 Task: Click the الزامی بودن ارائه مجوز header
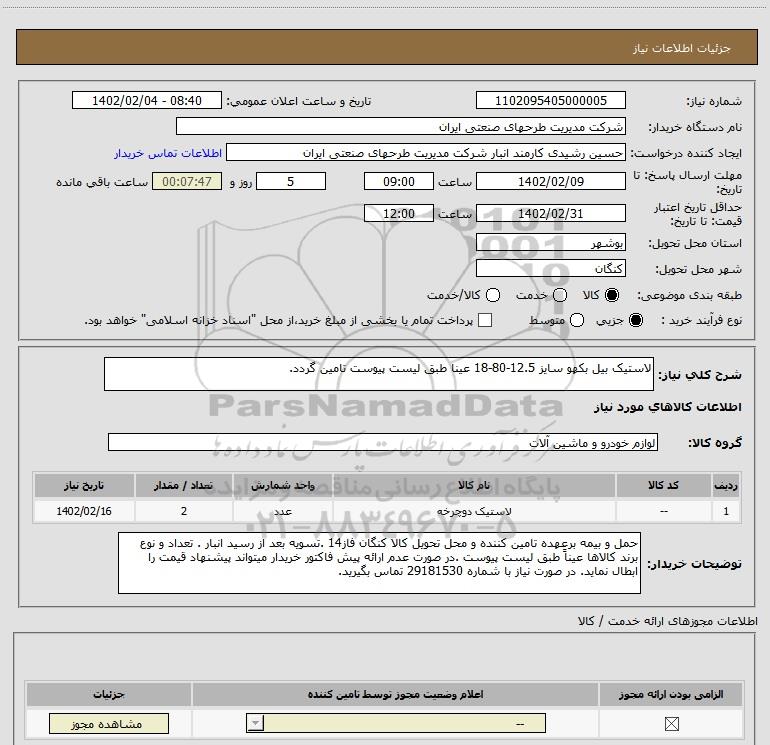pyautogui.click(x=671, y=694)
